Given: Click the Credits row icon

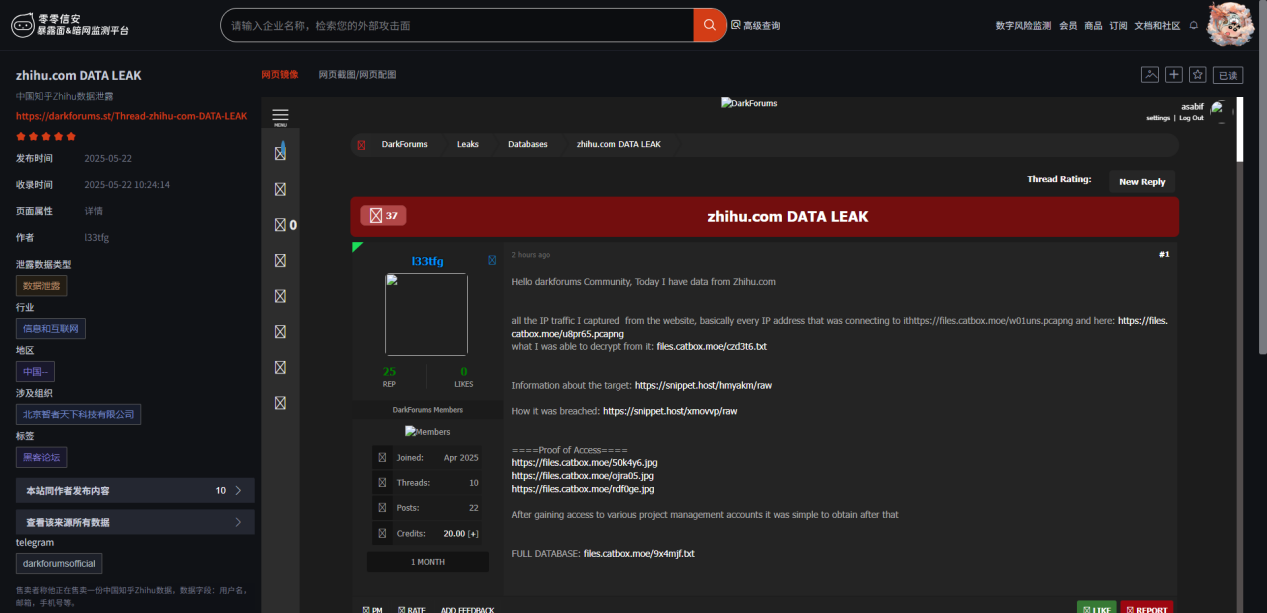Looking at the screenshot, I should [382, 534].
